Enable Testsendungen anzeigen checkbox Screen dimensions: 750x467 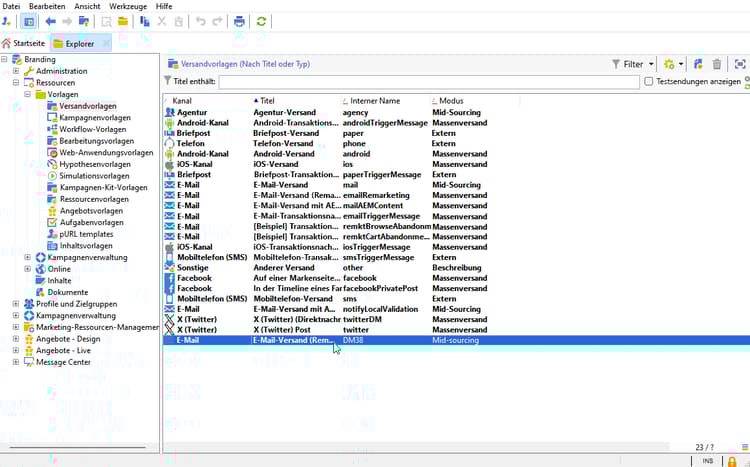tap(649, 81)
